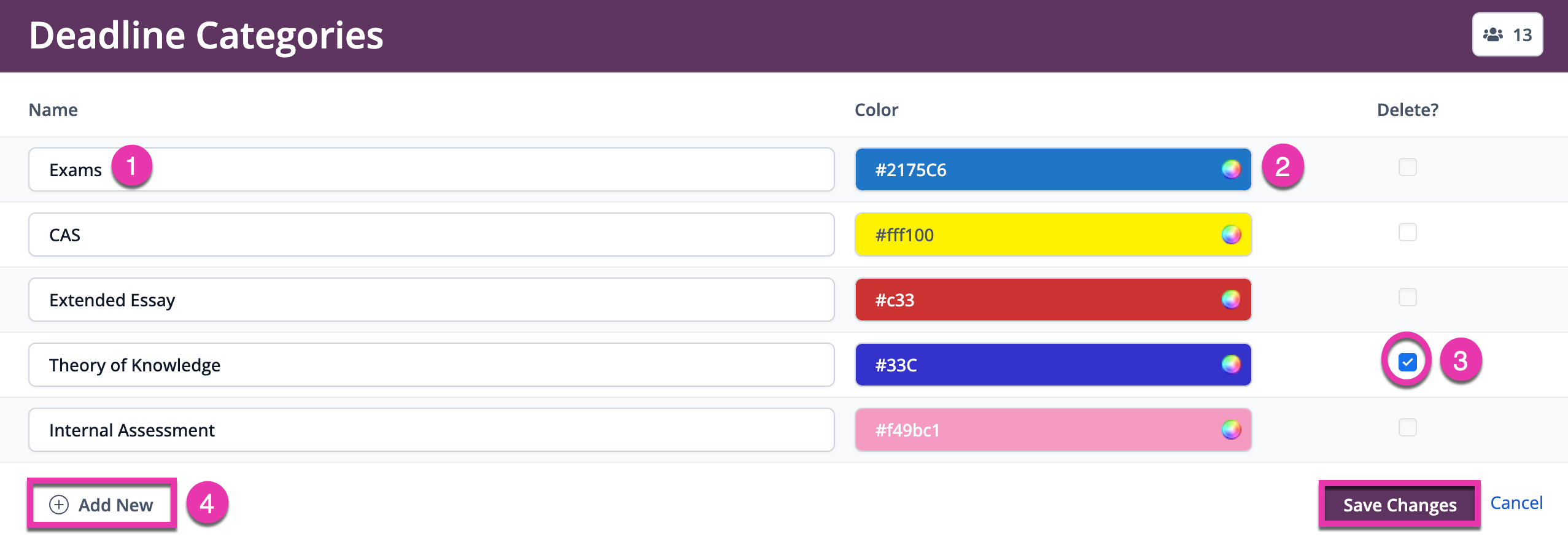
Task: Open color wheel icon for Internal Assessment
Action: click(1231, 429)
